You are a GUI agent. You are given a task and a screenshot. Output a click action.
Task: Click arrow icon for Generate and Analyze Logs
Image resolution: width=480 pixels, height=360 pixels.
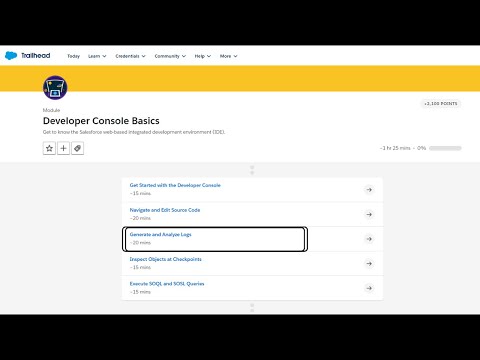click(x=369, y=239)
